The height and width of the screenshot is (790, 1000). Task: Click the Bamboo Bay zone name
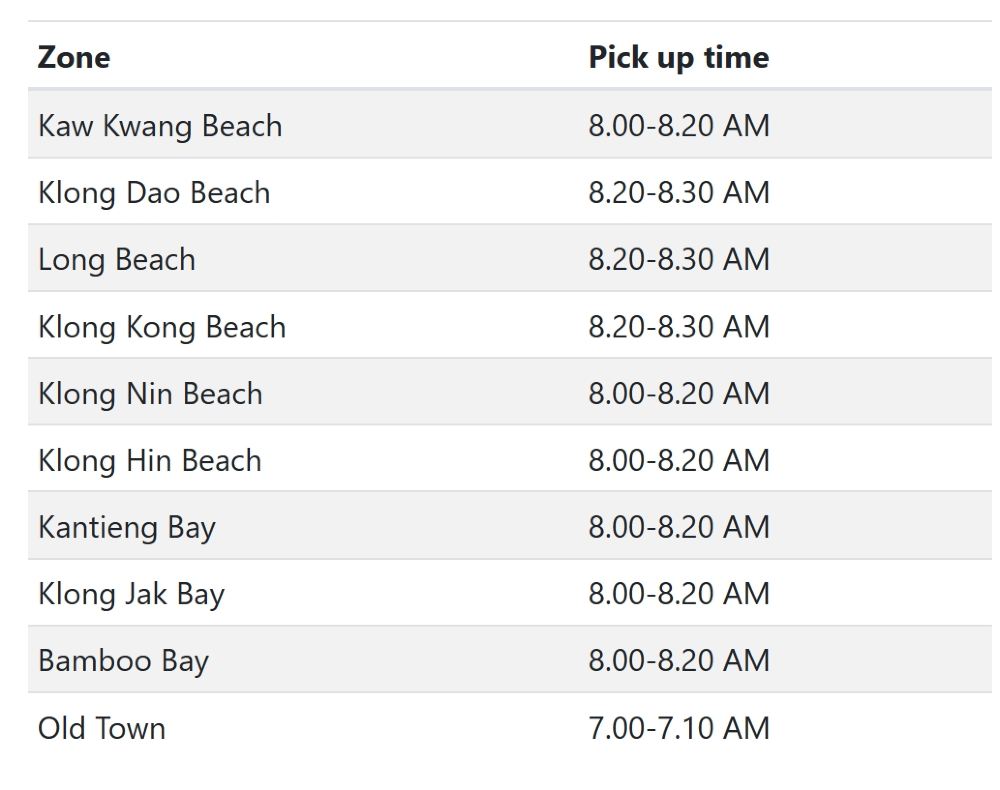click(123, 661)
